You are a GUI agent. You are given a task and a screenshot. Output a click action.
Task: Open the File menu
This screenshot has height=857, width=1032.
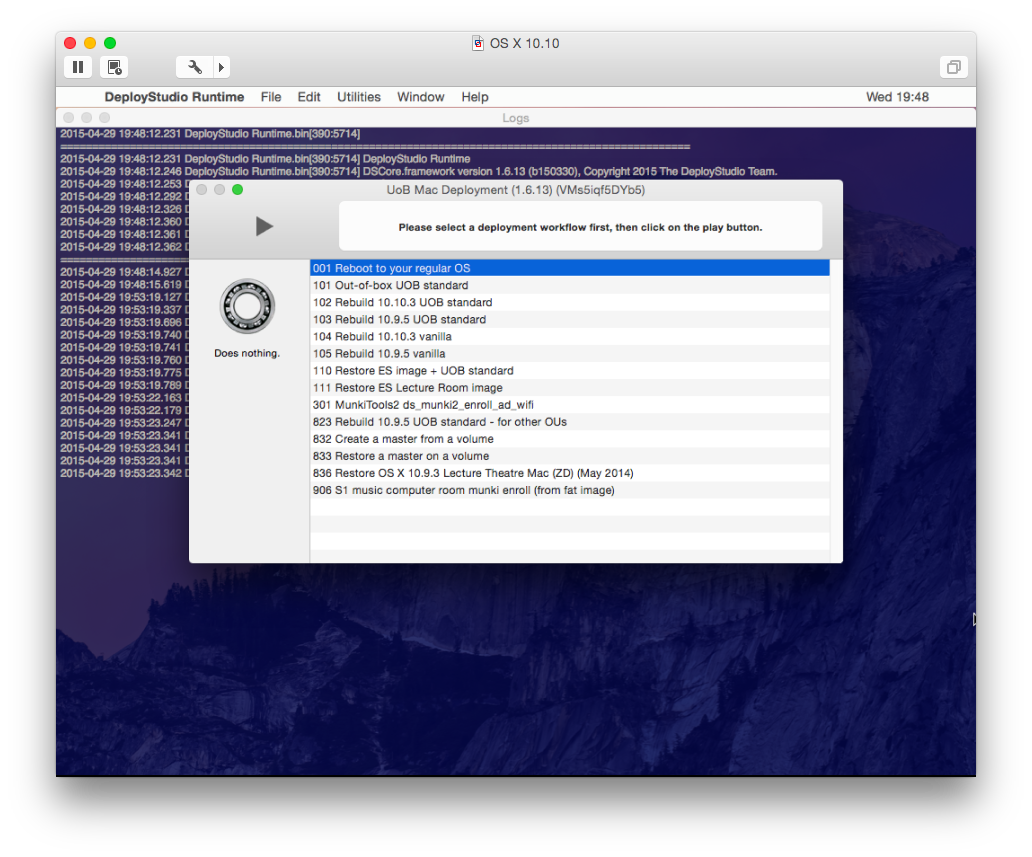(271, 97)
